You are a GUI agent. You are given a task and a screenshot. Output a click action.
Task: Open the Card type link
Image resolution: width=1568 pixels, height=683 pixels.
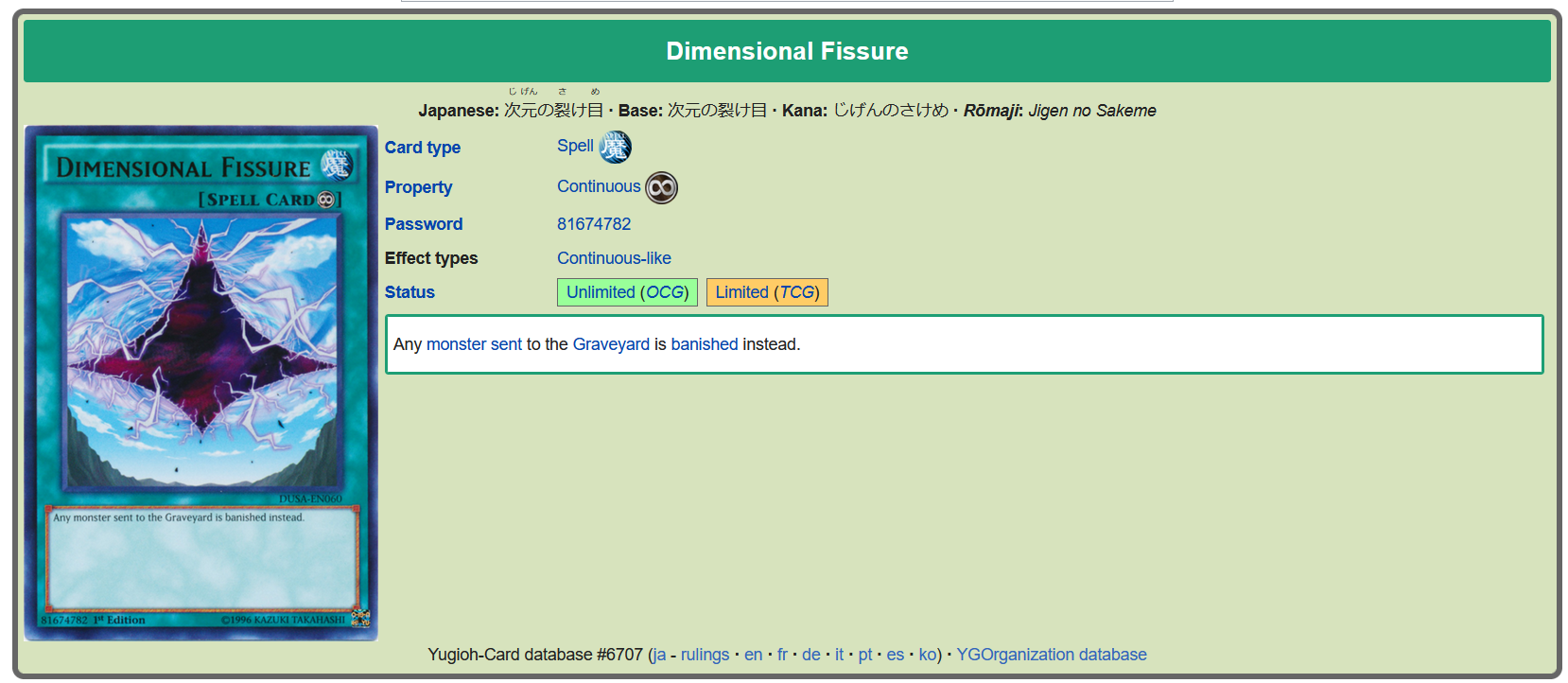point(423,148)
